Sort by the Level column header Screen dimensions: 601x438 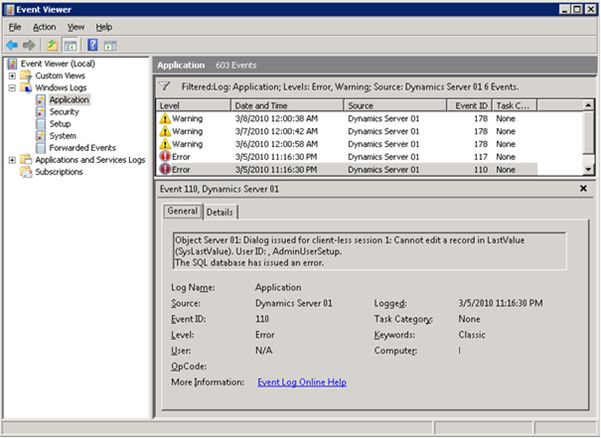point(193,105)
